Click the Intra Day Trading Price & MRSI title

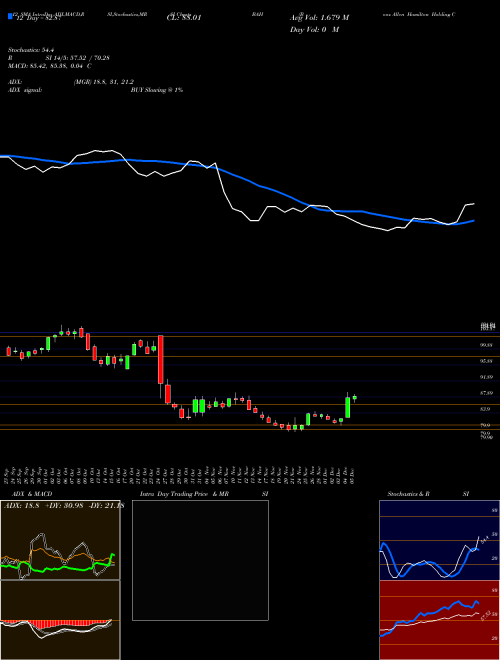coord(204,494)
